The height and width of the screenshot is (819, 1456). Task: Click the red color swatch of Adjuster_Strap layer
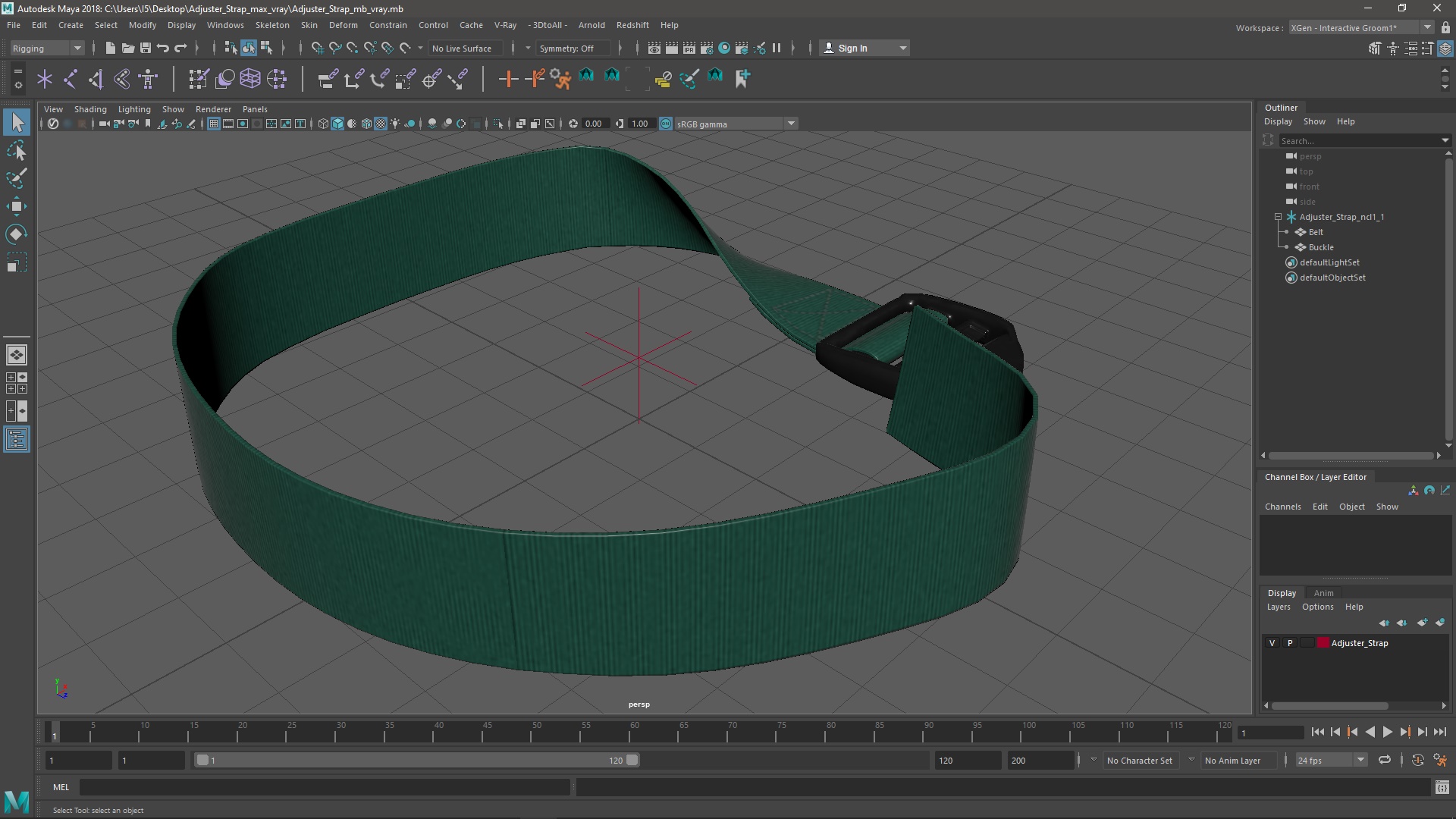(x=1323, y=643)
